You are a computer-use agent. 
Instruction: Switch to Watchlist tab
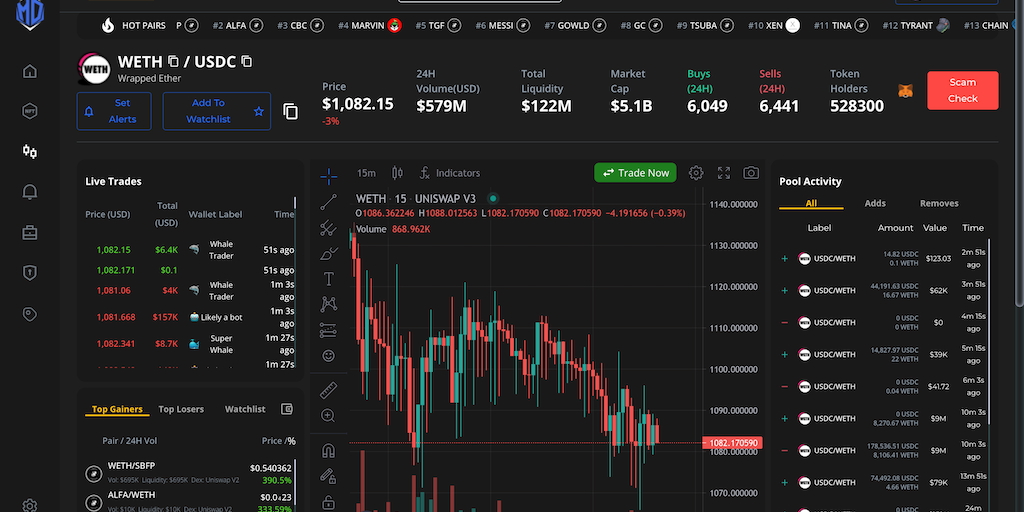pos(245,409)
